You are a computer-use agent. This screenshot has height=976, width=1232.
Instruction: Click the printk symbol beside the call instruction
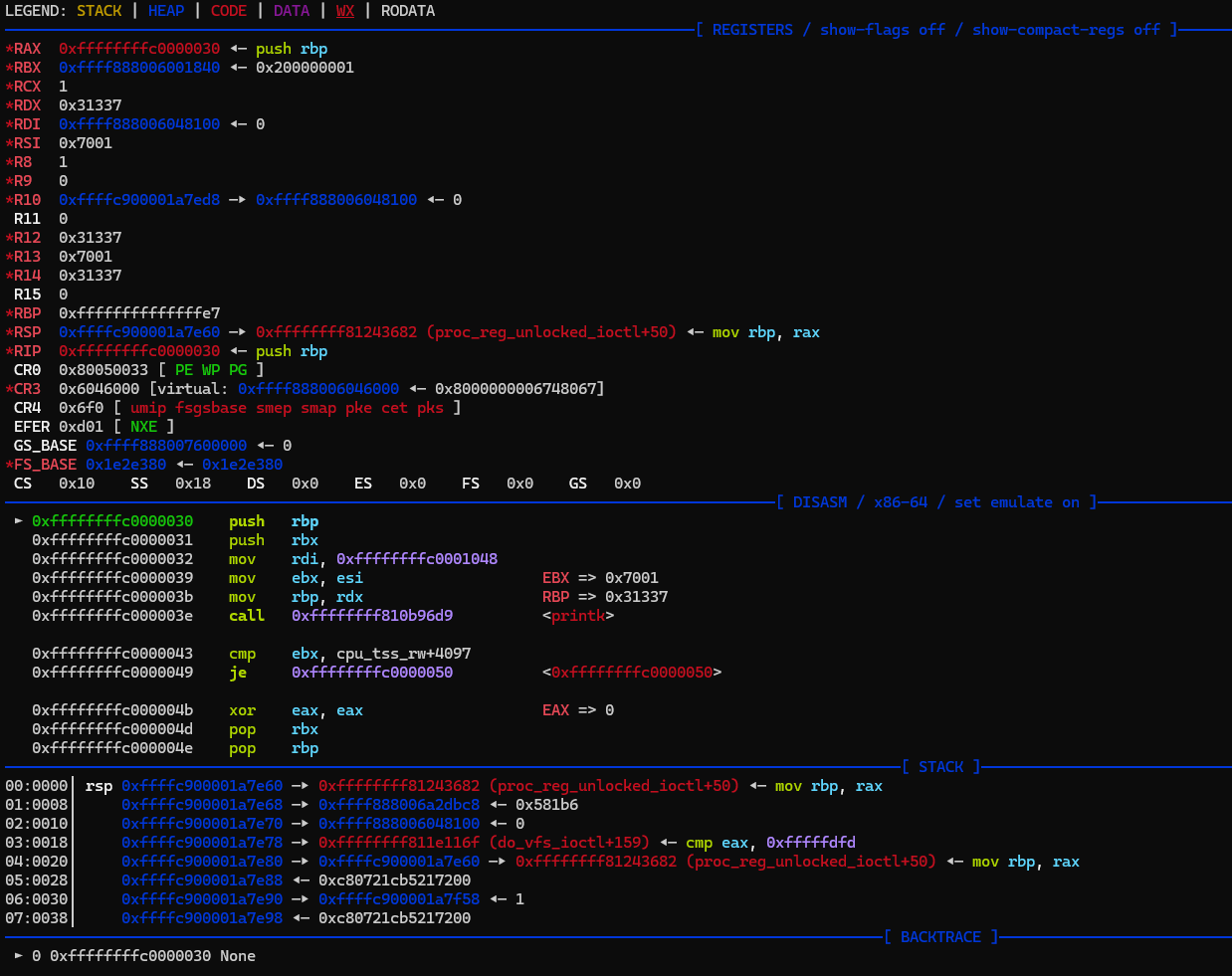click(578, 616)
